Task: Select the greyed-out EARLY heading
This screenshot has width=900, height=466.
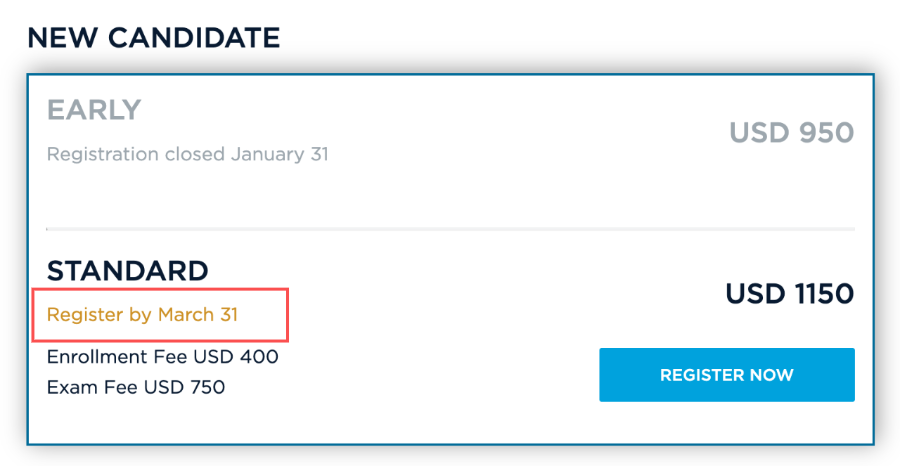Action: click(94, 110)
